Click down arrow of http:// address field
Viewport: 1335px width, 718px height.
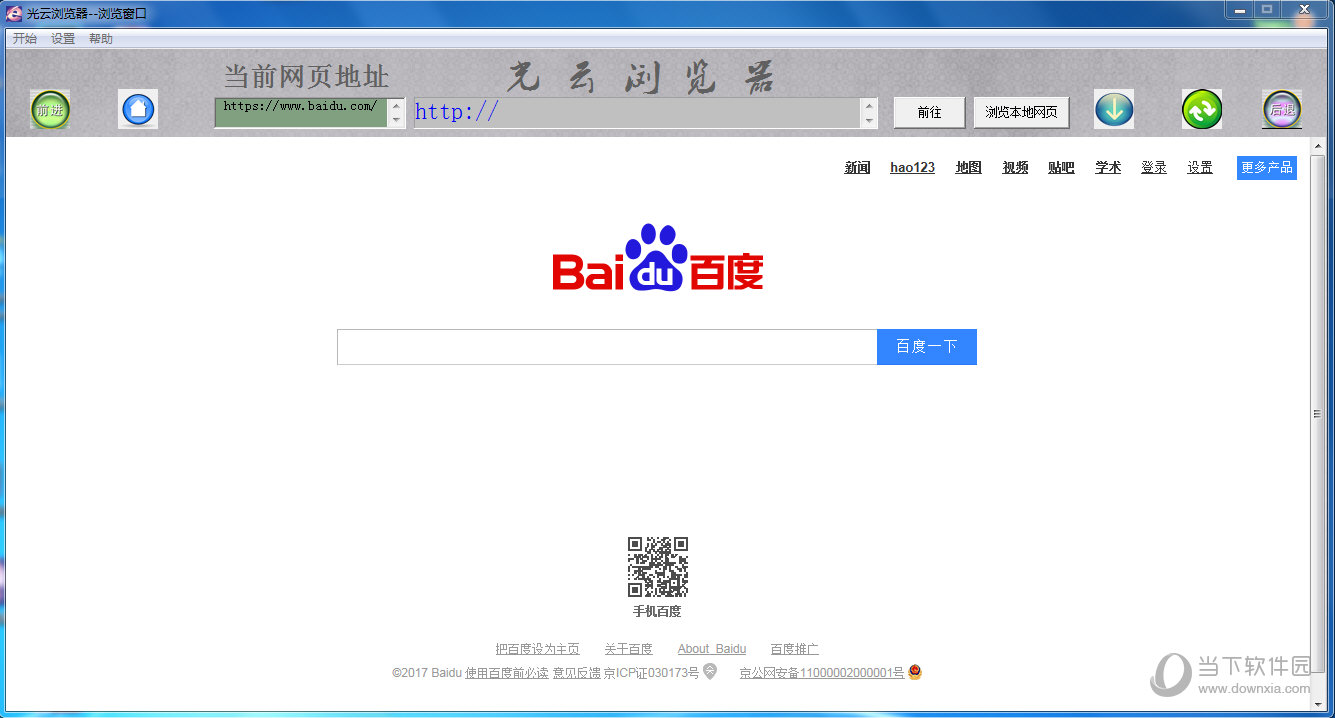pyautogui.click(x=869, y=120)
